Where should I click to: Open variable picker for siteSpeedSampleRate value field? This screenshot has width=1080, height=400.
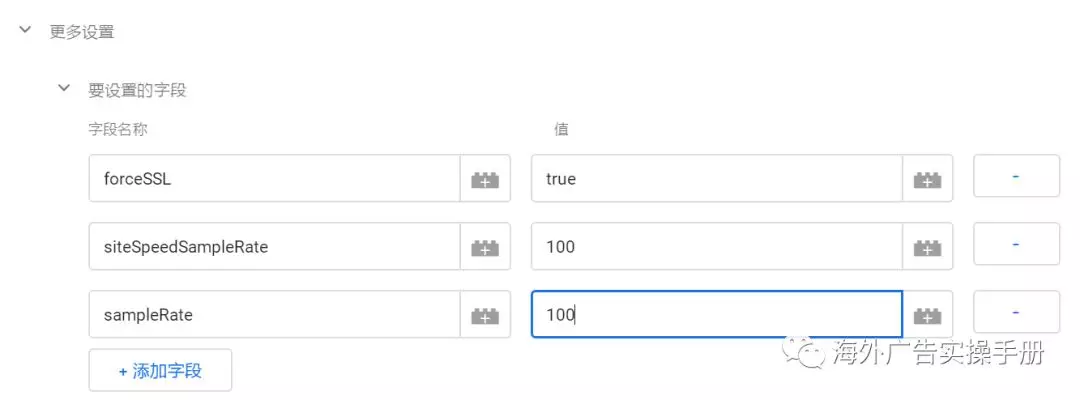point(927,247)
